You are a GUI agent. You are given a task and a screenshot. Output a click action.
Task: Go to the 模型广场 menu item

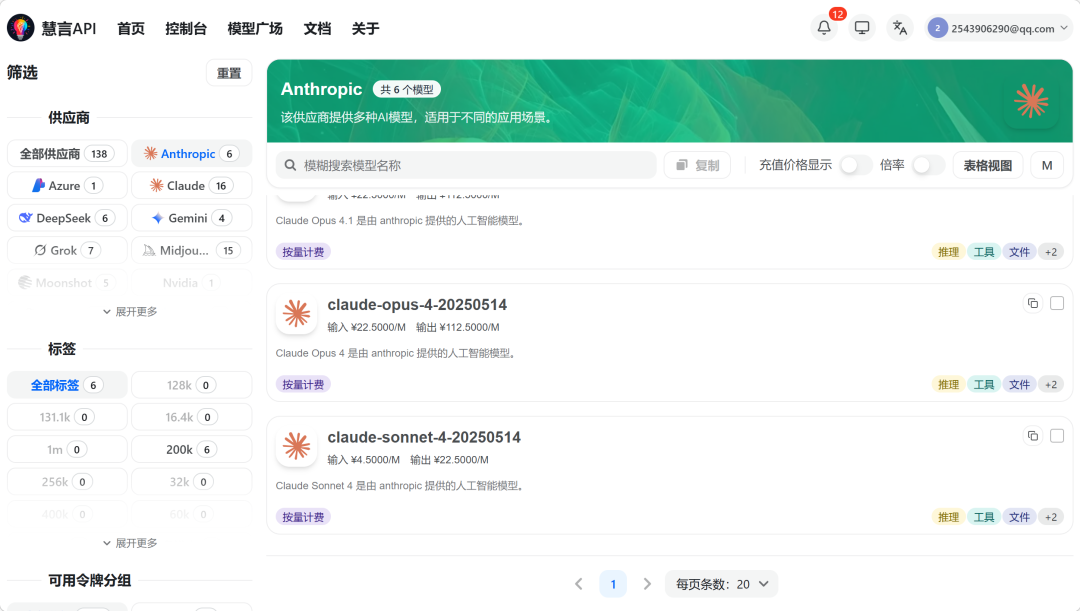click(x=253, y=28)
